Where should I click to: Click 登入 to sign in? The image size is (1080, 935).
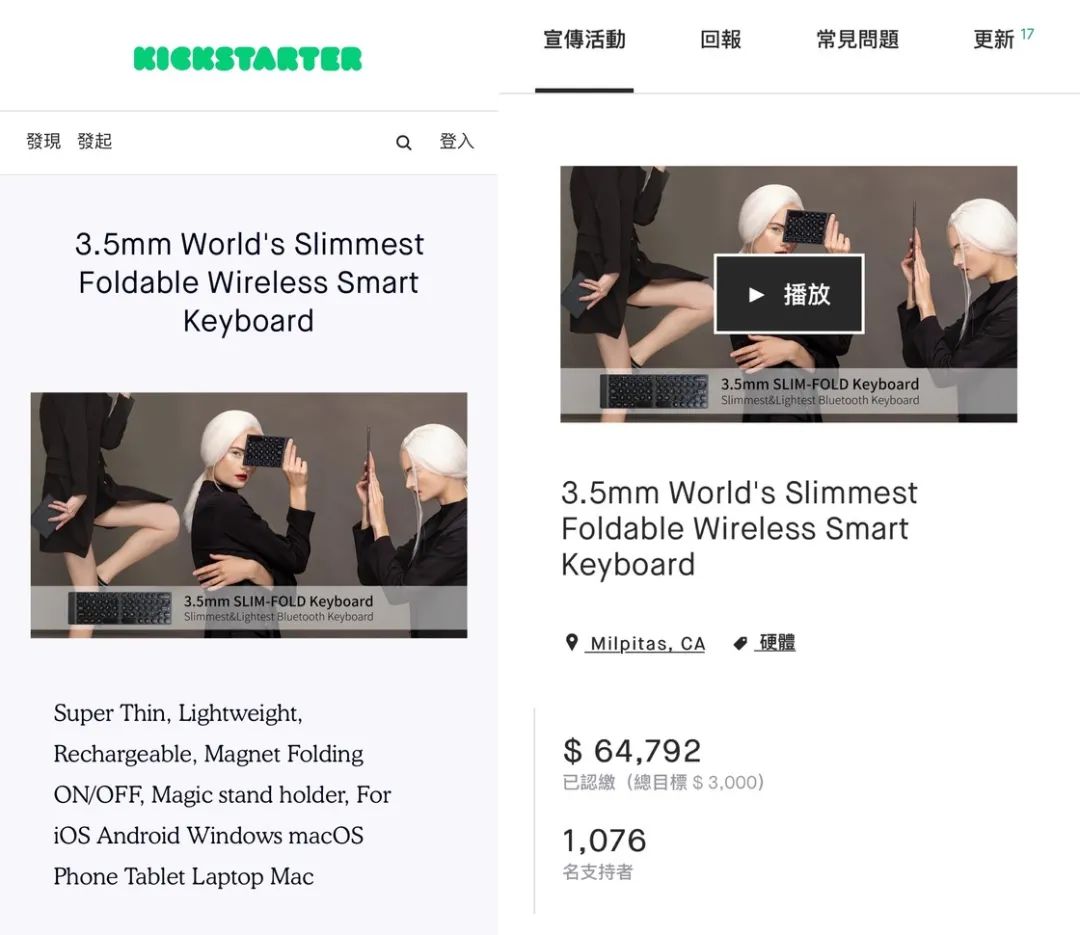tap(457, 141)
